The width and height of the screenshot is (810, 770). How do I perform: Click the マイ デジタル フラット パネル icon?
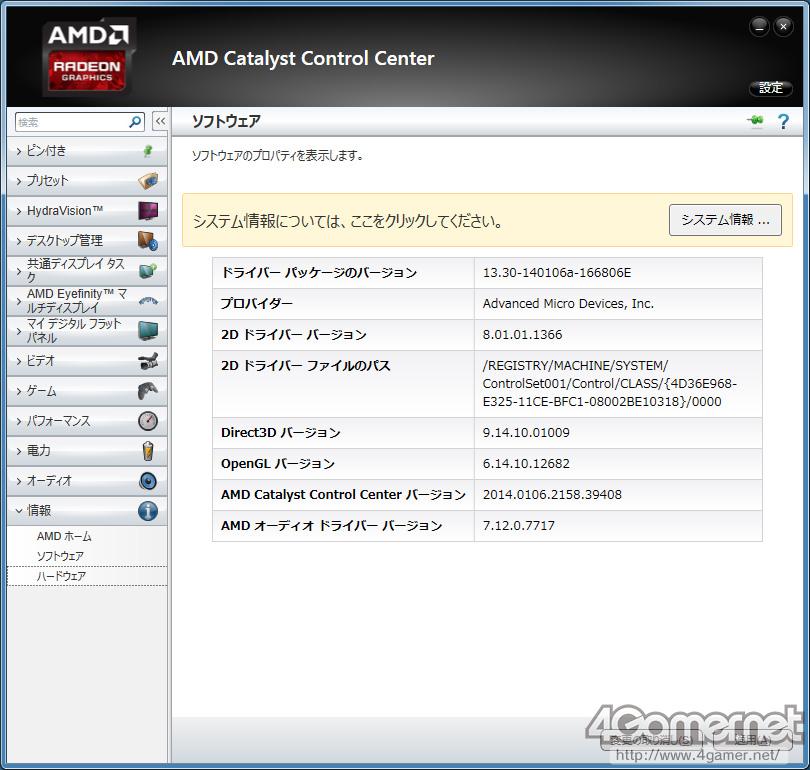tap(148, 331)
